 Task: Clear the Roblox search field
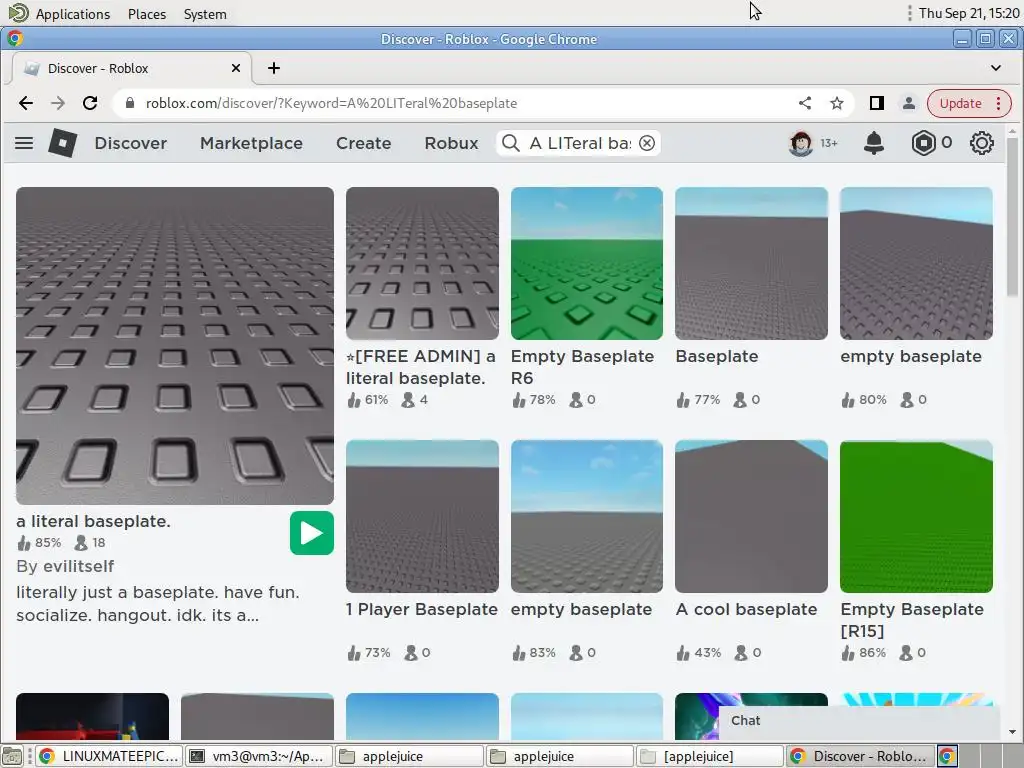pyautogui.click(x=647, y=143)
